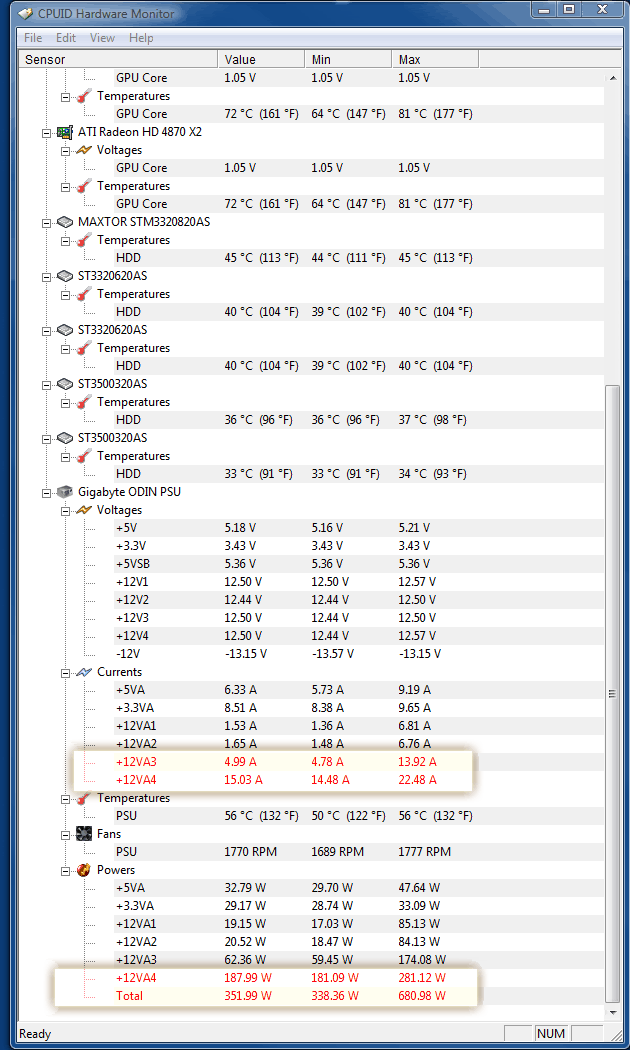630x1050 pixels.
Task: Click the Temperatures thermometer icon above PSU 56 °C
Action: click(84, 798)
